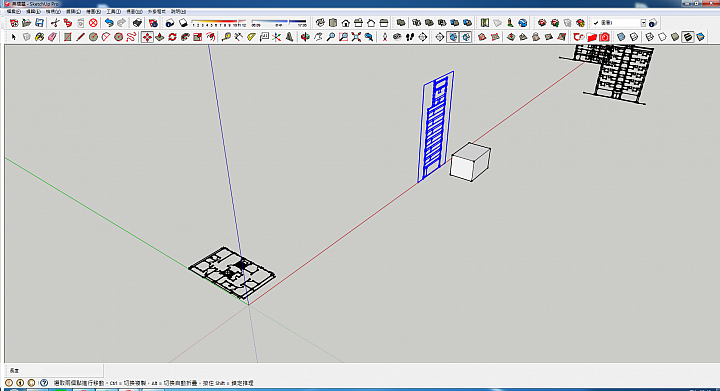Select the Offset tool

coord(211,37)
